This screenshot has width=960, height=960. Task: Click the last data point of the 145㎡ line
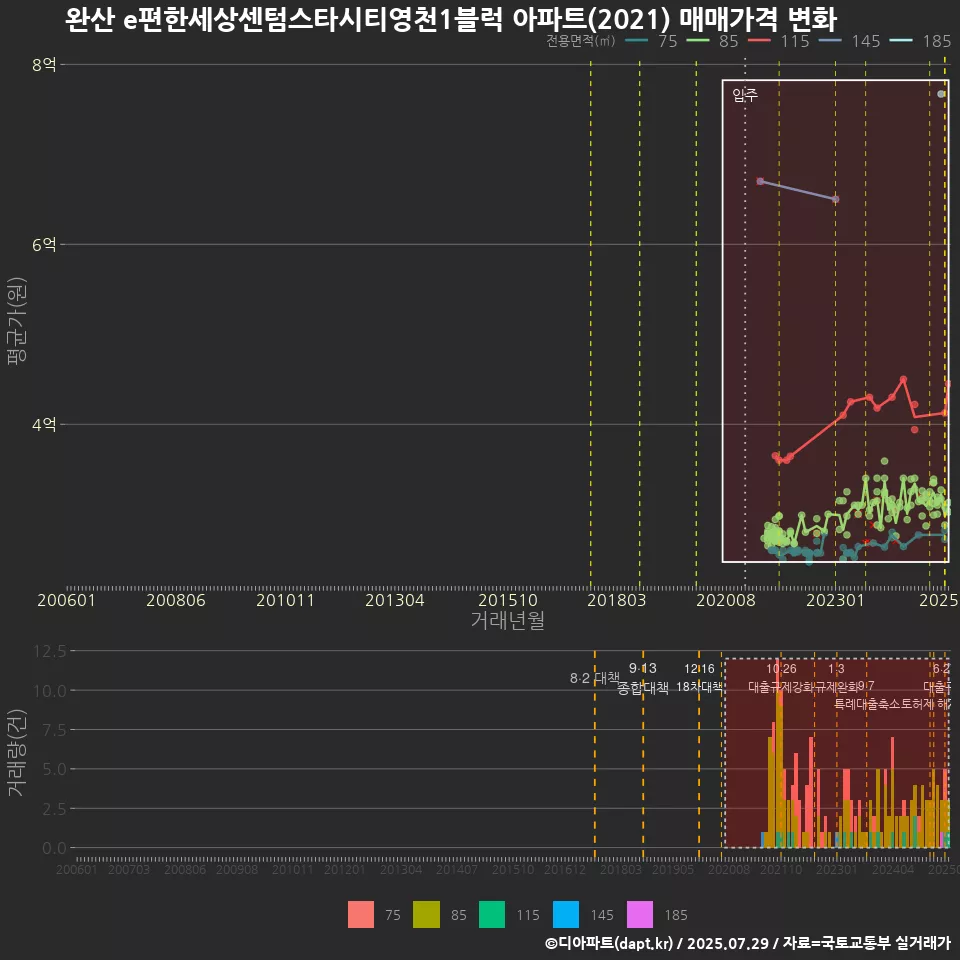[836, 199]
